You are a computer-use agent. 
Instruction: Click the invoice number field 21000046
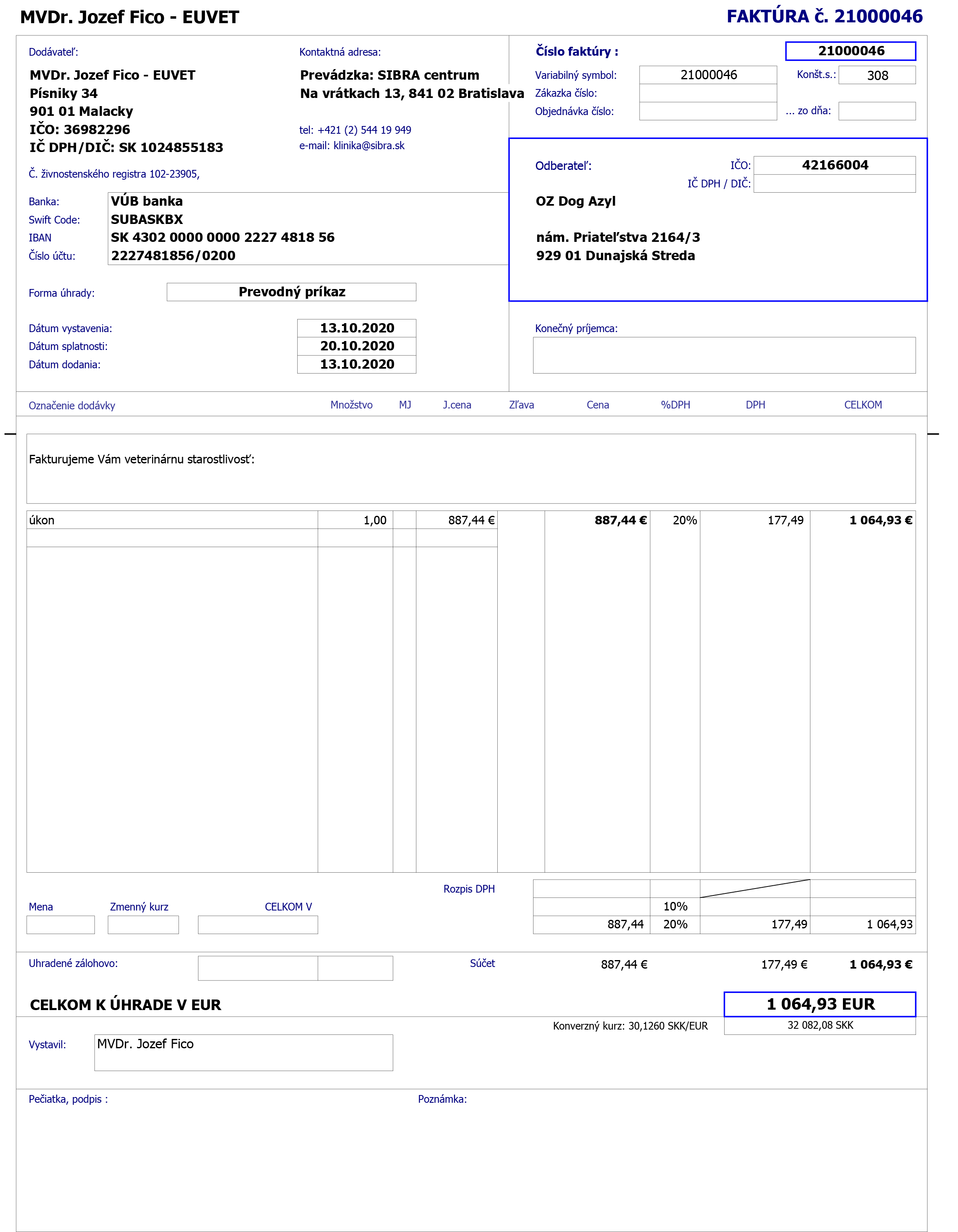(x=850, y=51)
